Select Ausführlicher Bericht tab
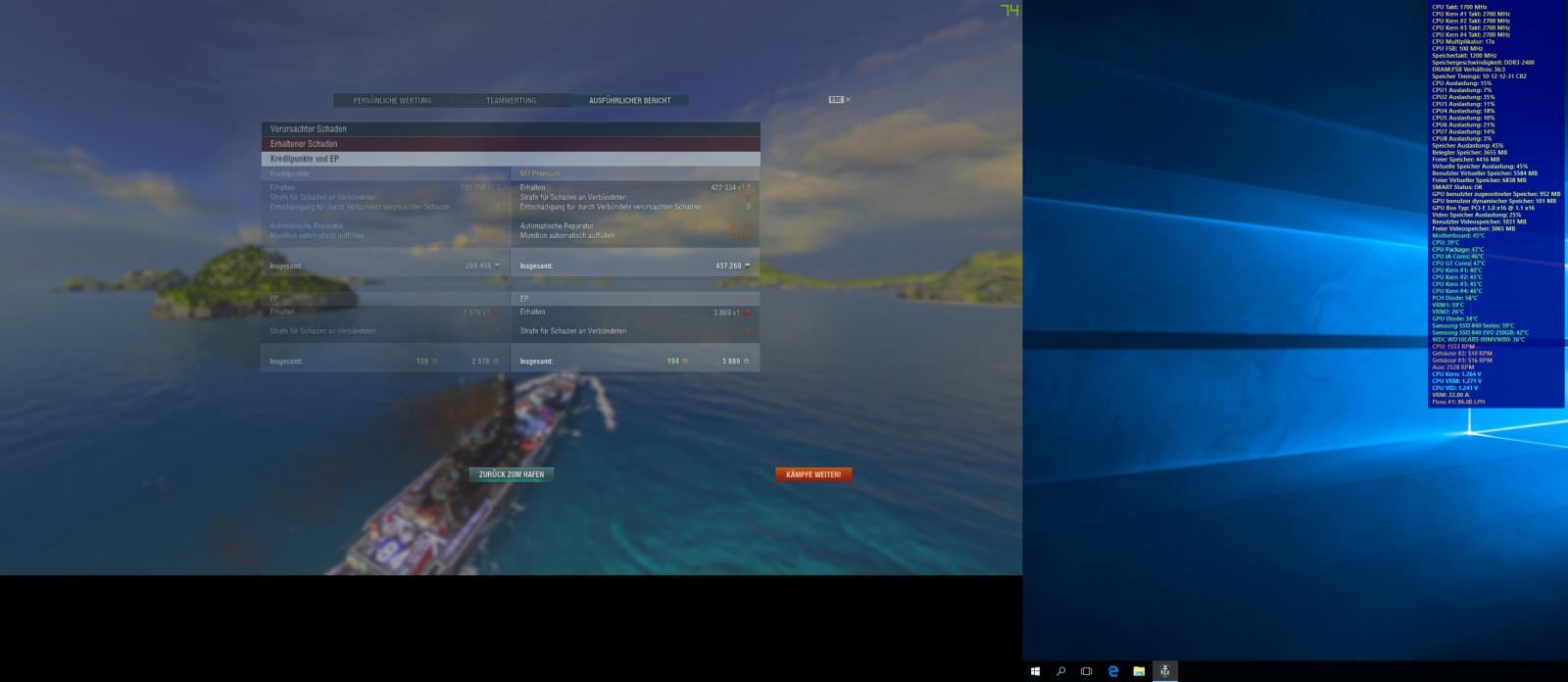 point(629,100)
